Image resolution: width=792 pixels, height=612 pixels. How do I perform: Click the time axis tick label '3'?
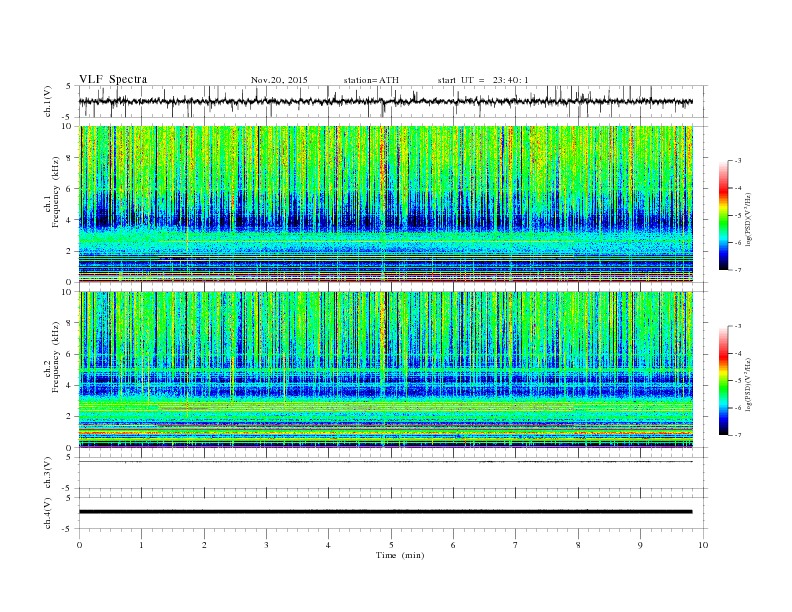click(x=266, y=545)
